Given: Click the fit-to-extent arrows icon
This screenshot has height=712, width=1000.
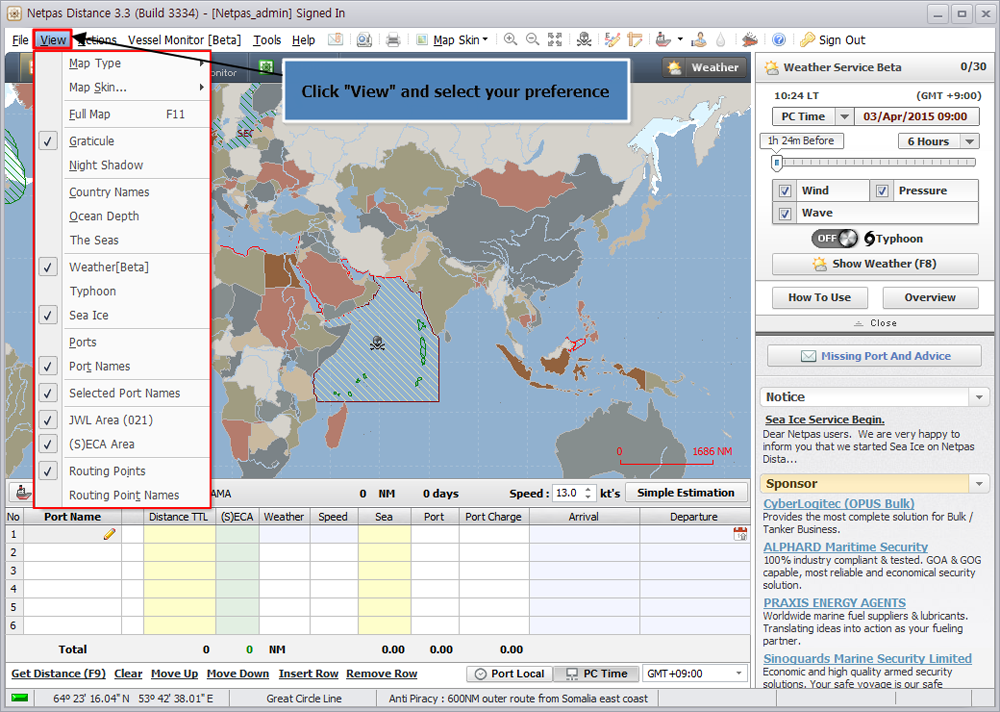Looking at the screenshot, I should point(555,40).
